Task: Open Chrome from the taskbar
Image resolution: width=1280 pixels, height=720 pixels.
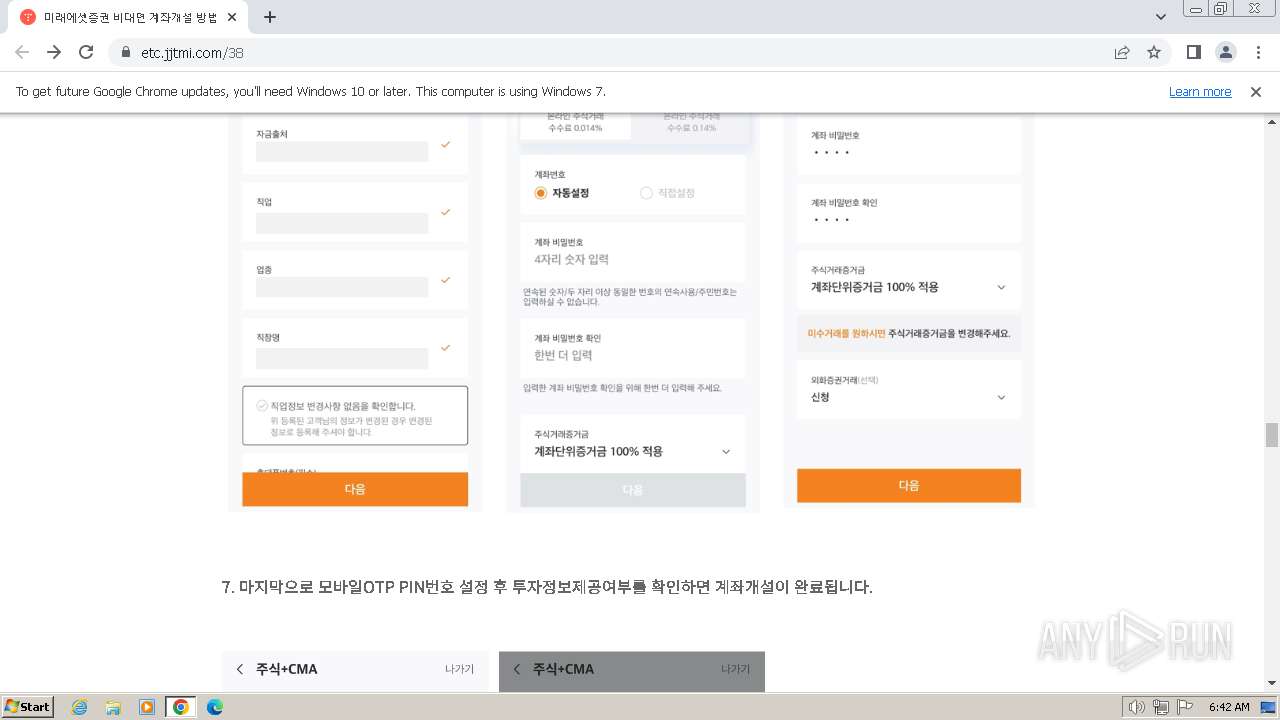Action: coord(181,707)
